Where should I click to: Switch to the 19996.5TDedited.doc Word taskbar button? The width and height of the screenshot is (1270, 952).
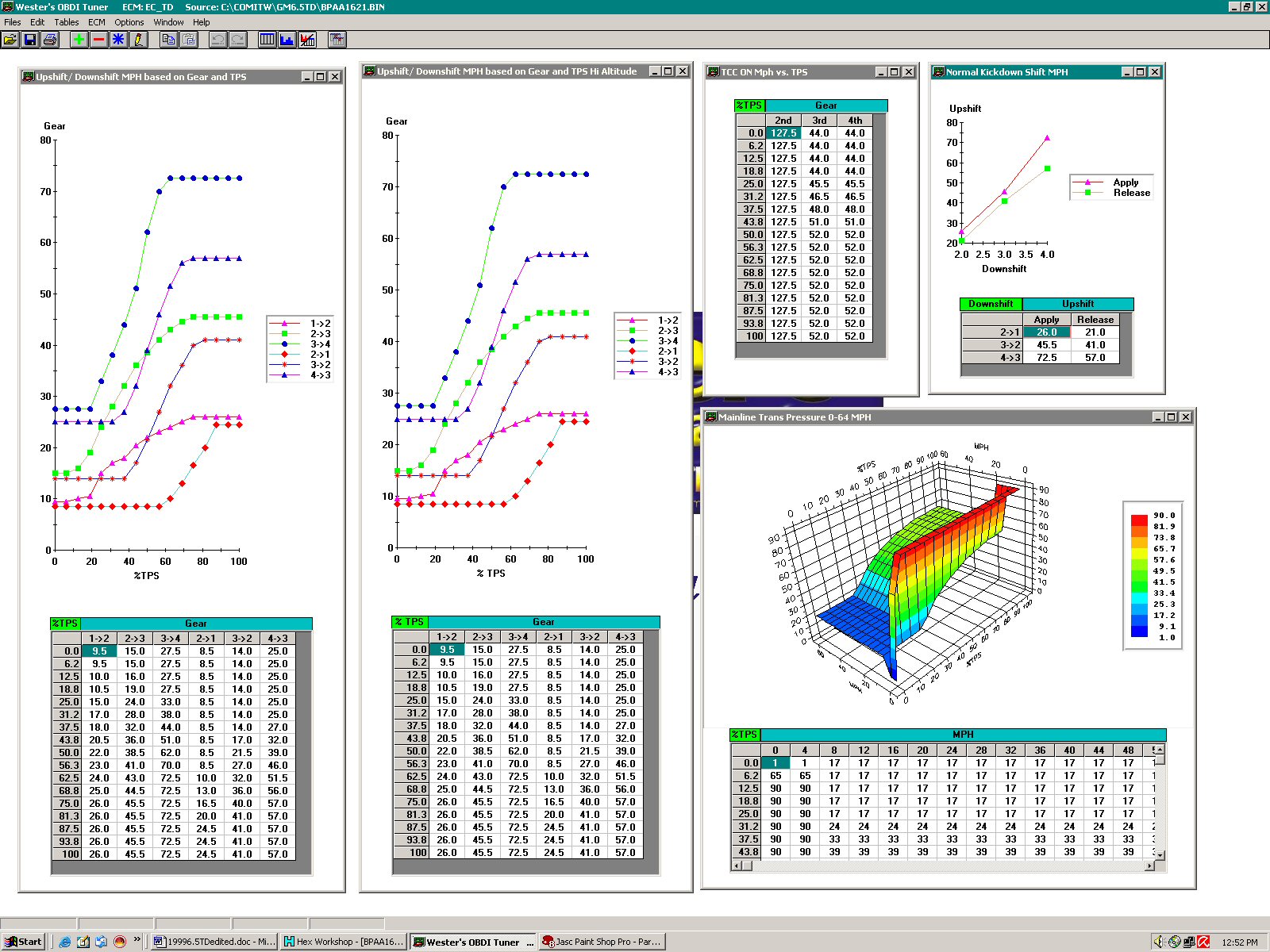pyautogui.click(x=214, y=942)
